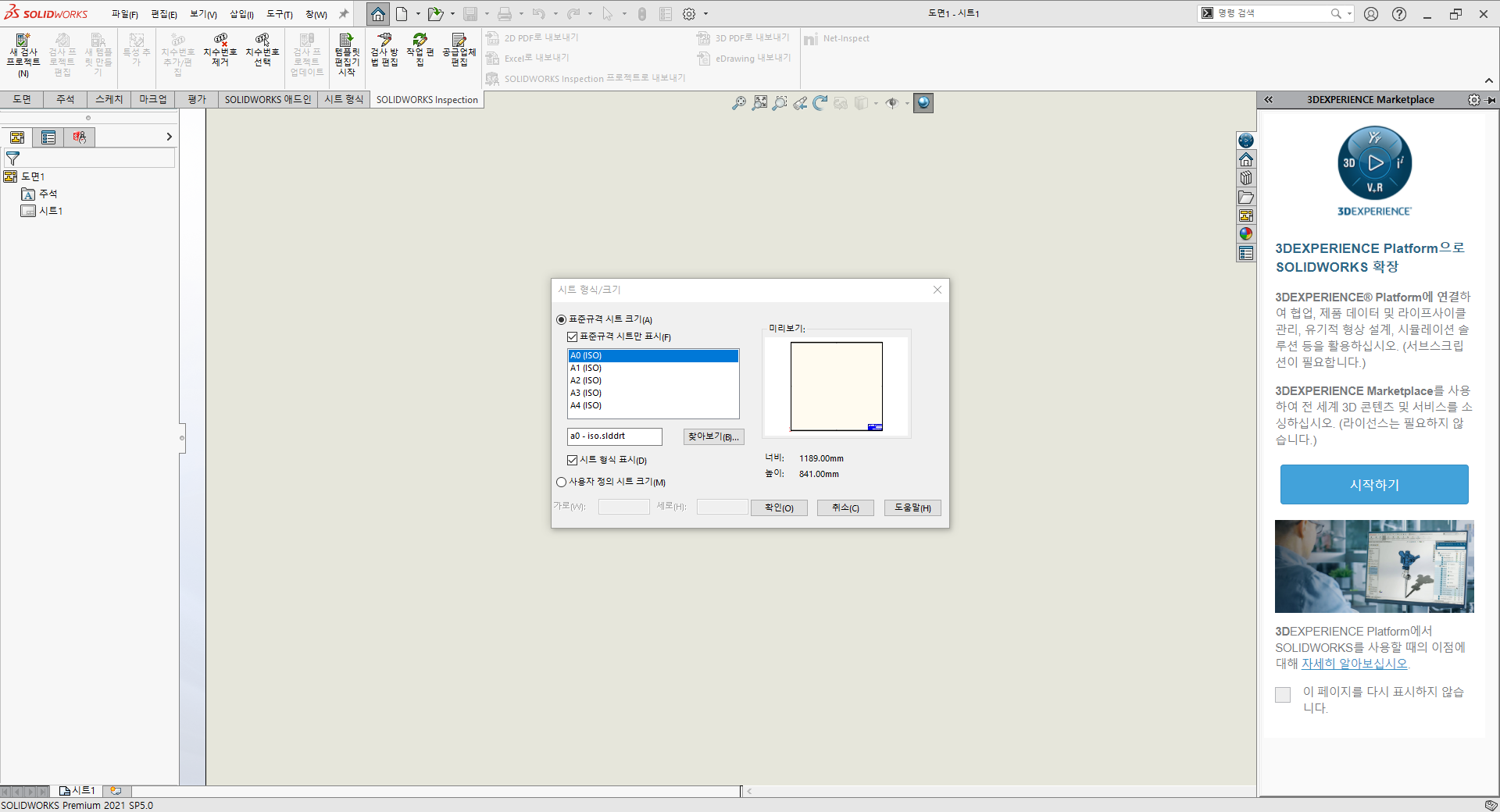Click the 시작하기 button in 3DEXPERIENCE pane
The image size is (1500, 812).
1374,485
